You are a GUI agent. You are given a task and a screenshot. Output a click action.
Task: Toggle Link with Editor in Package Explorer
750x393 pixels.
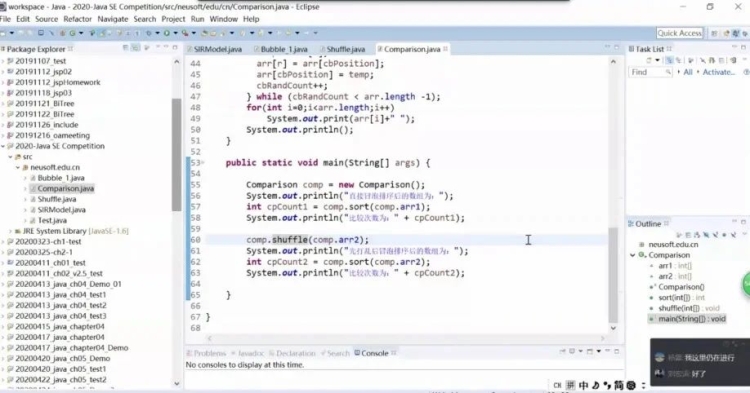[136, 48]
